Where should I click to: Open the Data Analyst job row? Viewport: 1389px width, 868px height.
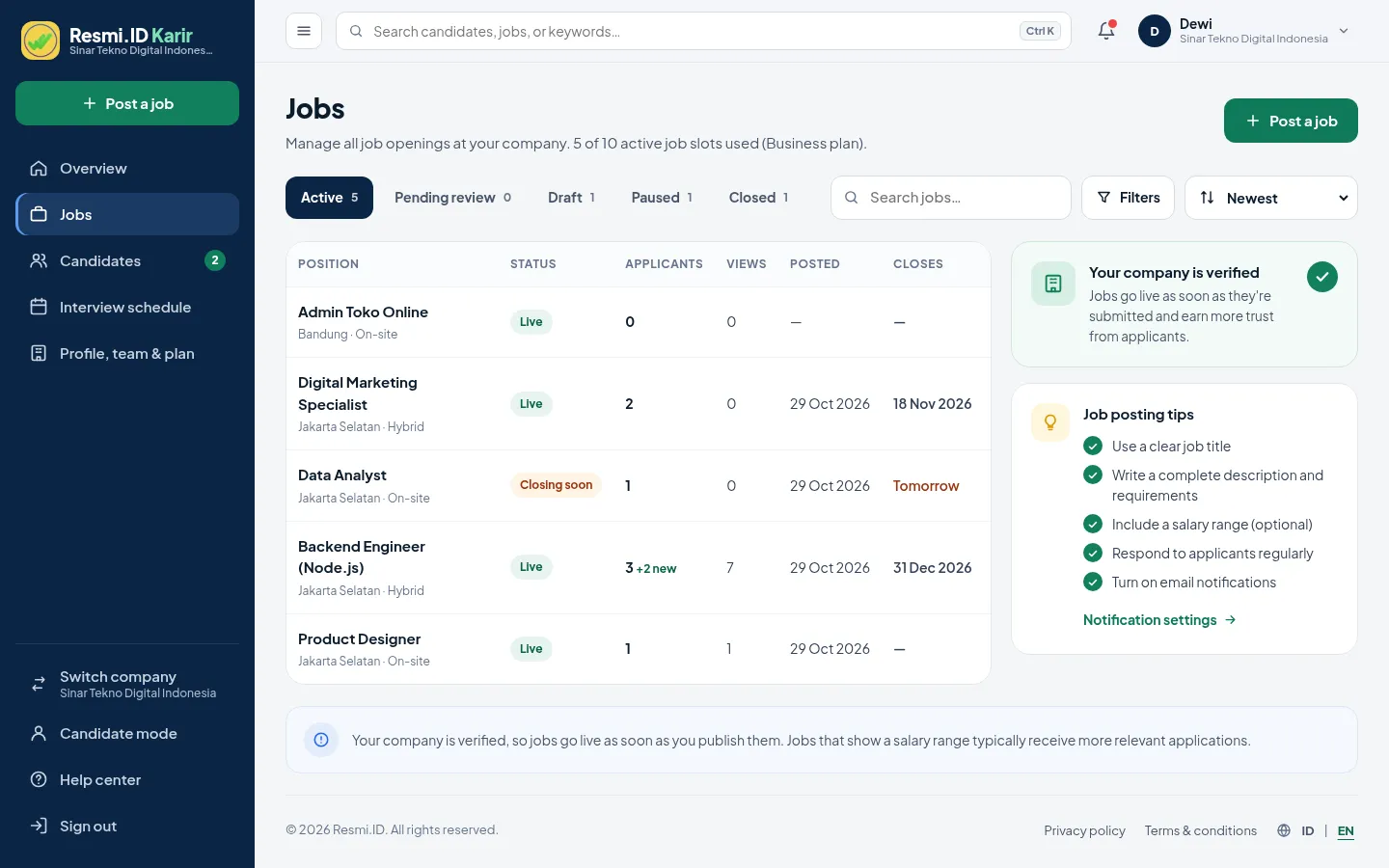639,486
